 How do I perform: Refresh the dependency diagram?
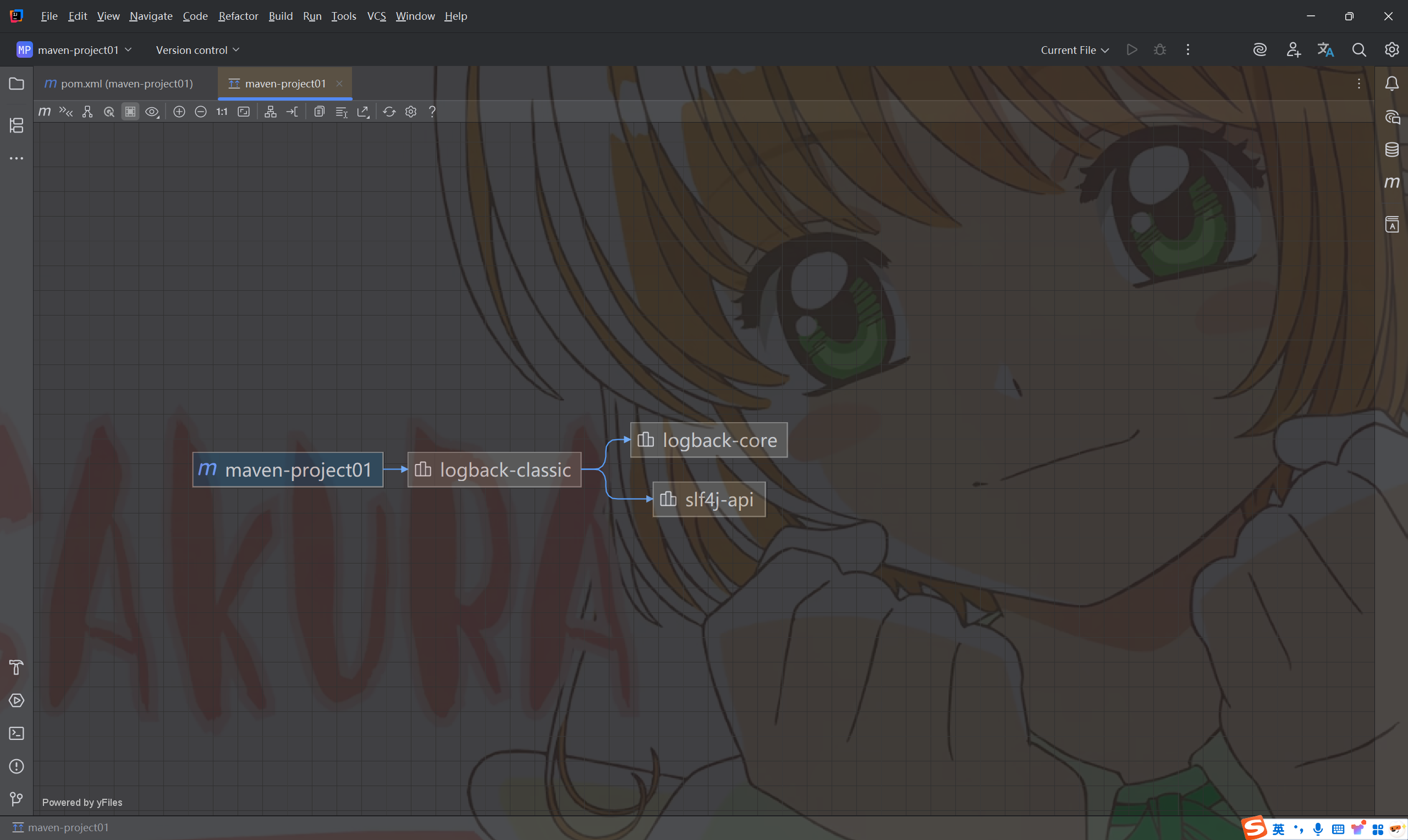(x=389, y=112)
